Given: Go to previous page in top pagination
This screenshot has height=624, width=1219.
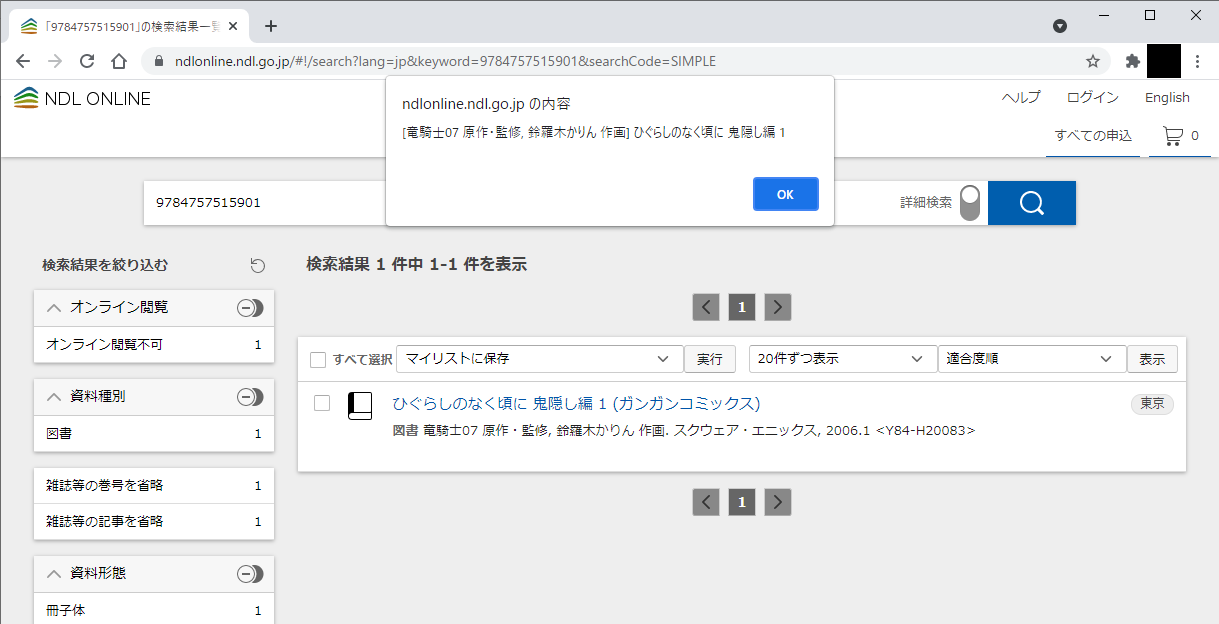Looking at the screenshot, I should pyautogui.click(x=706, y=307).
